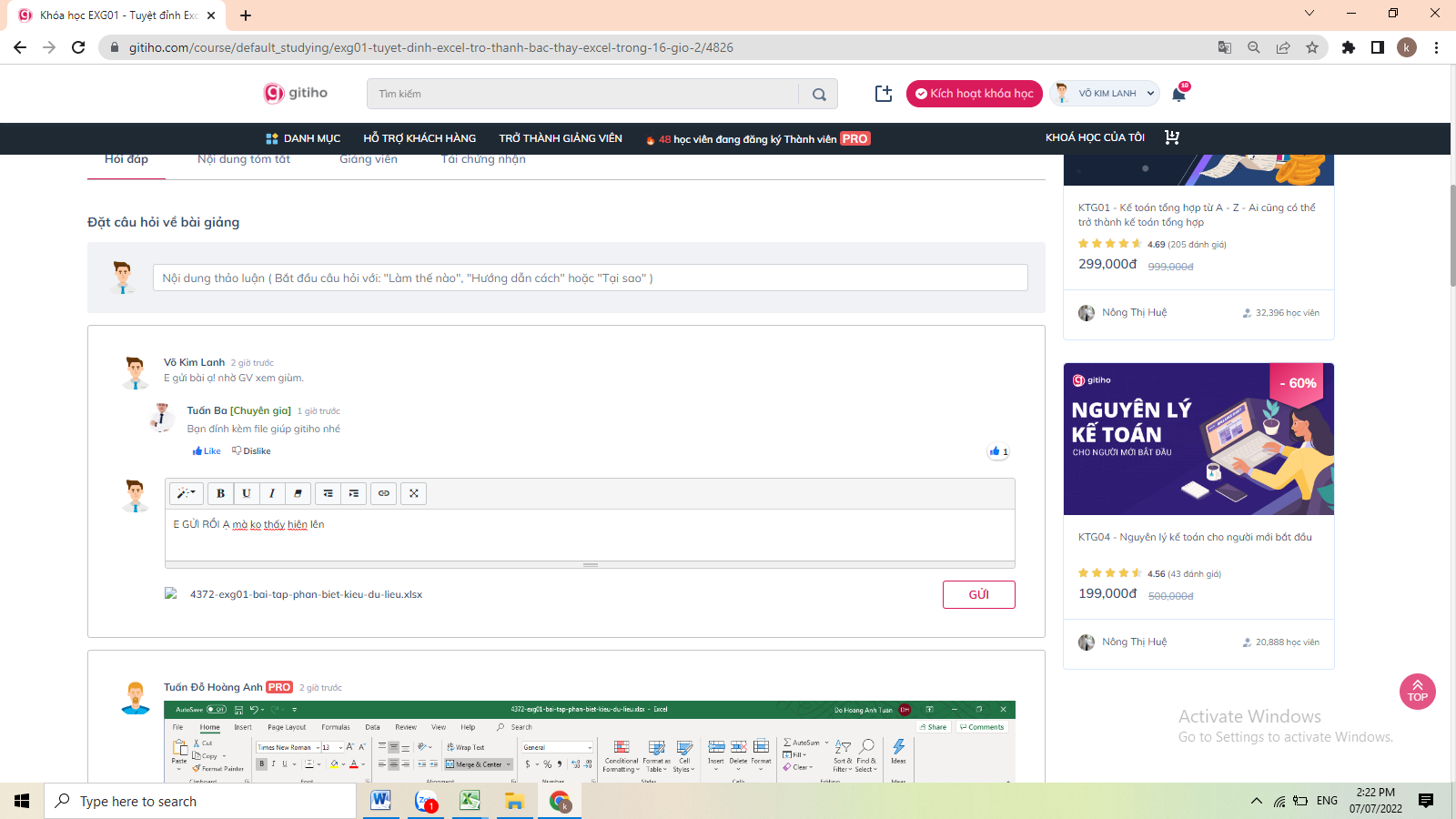
Task: Toggle Italic in the reply editor
Action: click(x=272, y=493)
